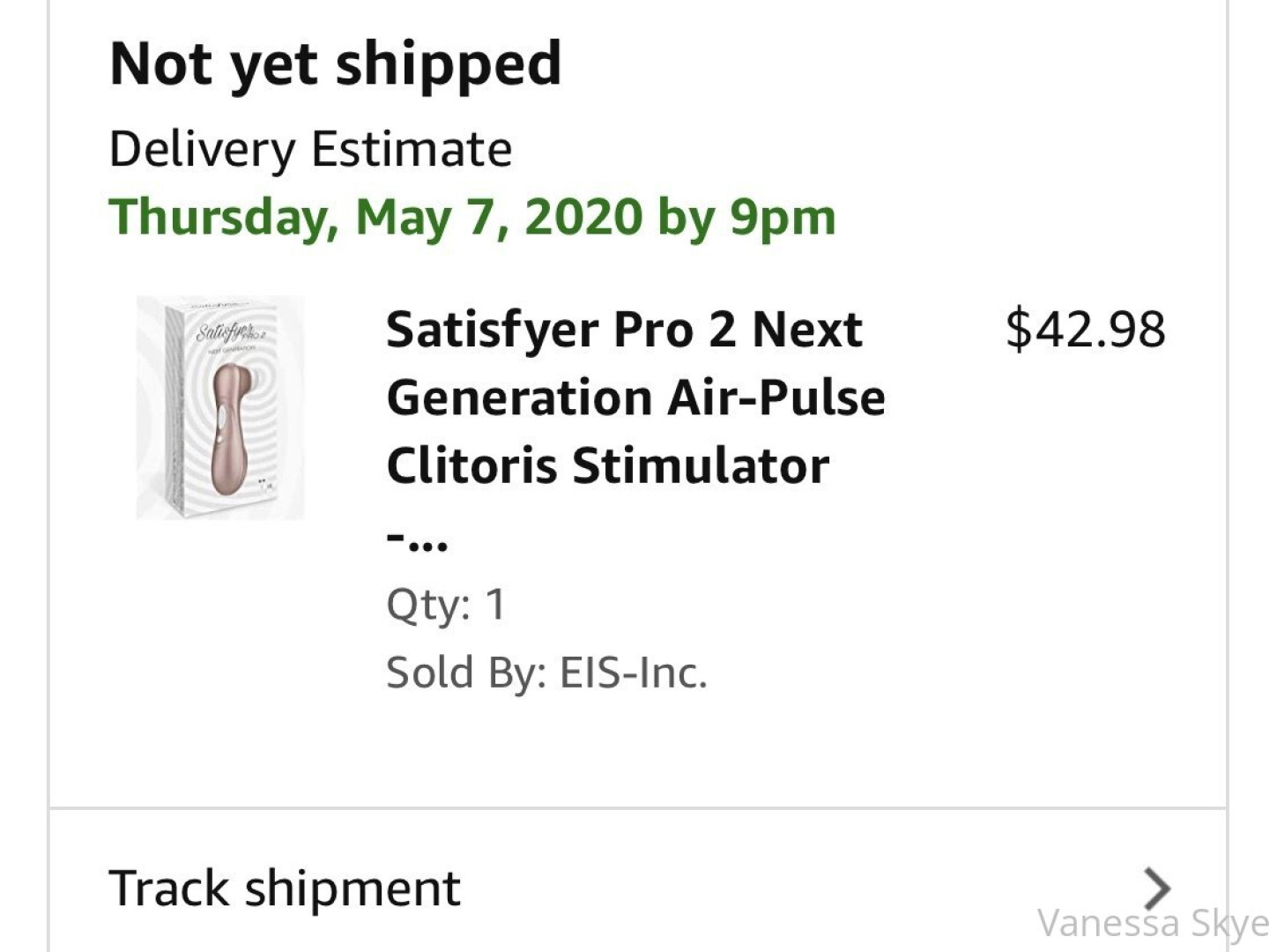1277x952 pixels.
Task: Click the "Not yet shipped" status heading
Action: coord(335,63)
